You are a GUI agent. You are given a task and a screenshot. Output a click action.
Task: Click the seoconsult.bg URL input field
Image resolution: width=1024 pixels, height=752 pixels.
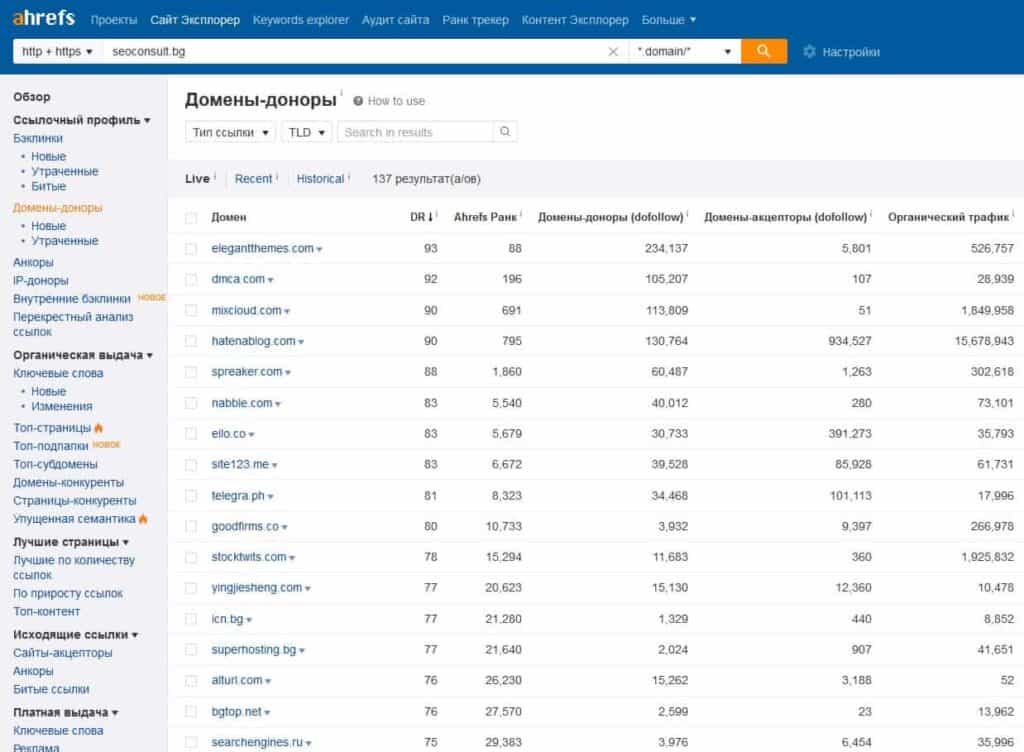click(x=356, y=52)
